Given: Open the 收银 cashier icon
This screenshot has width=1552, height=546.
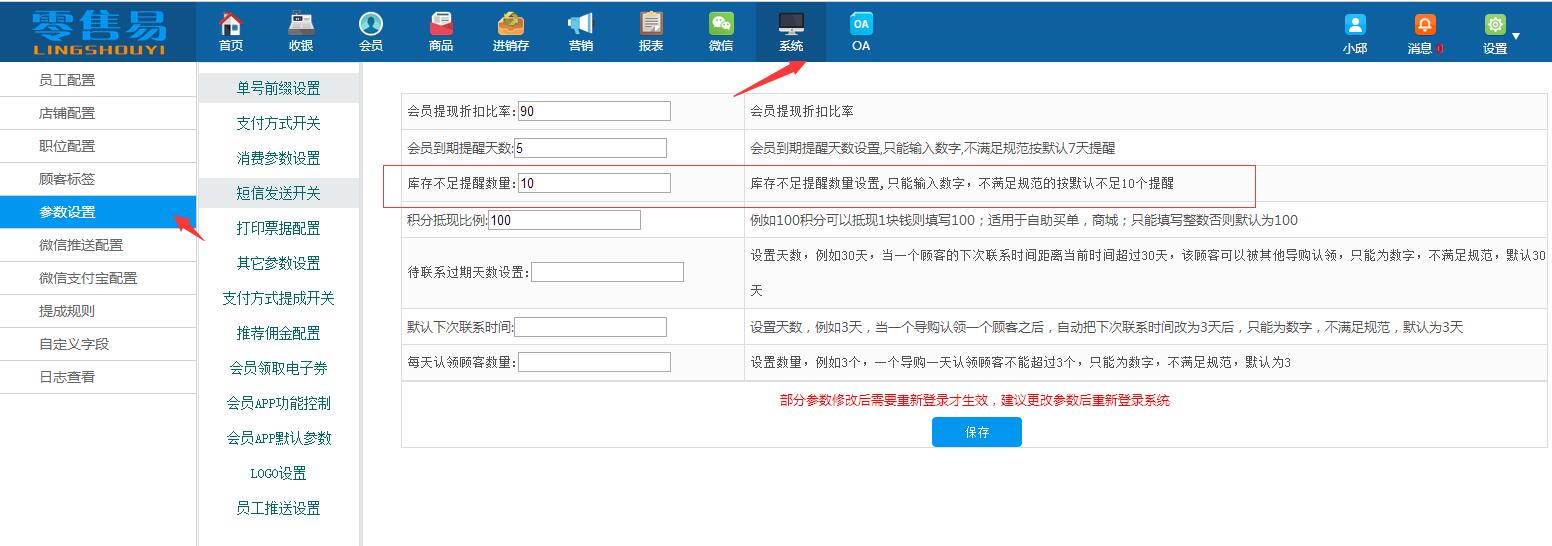Looking at the screenshot, I should click(x=301, y=32).
